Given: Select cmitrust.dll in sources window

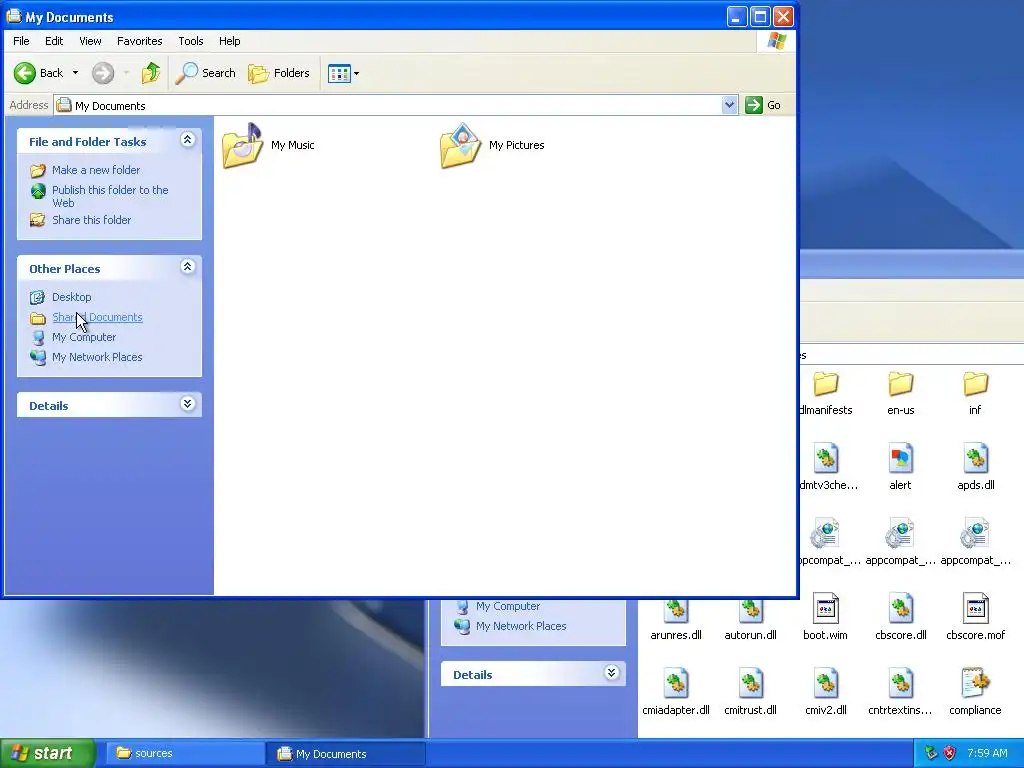Looking at the screenshot, I should point(750,692).
